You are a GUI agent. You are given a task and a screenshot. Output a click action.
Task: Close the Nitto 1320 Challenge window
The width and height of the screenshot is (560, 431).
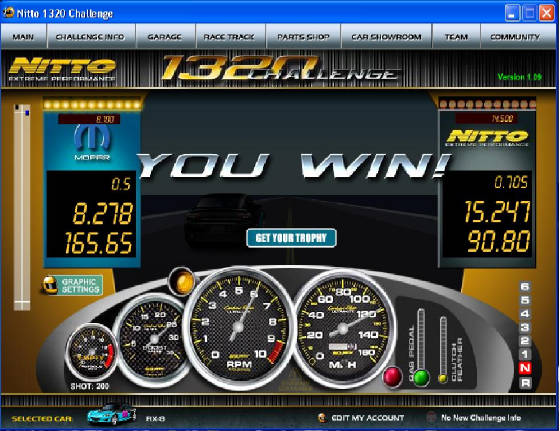point(546,13)
